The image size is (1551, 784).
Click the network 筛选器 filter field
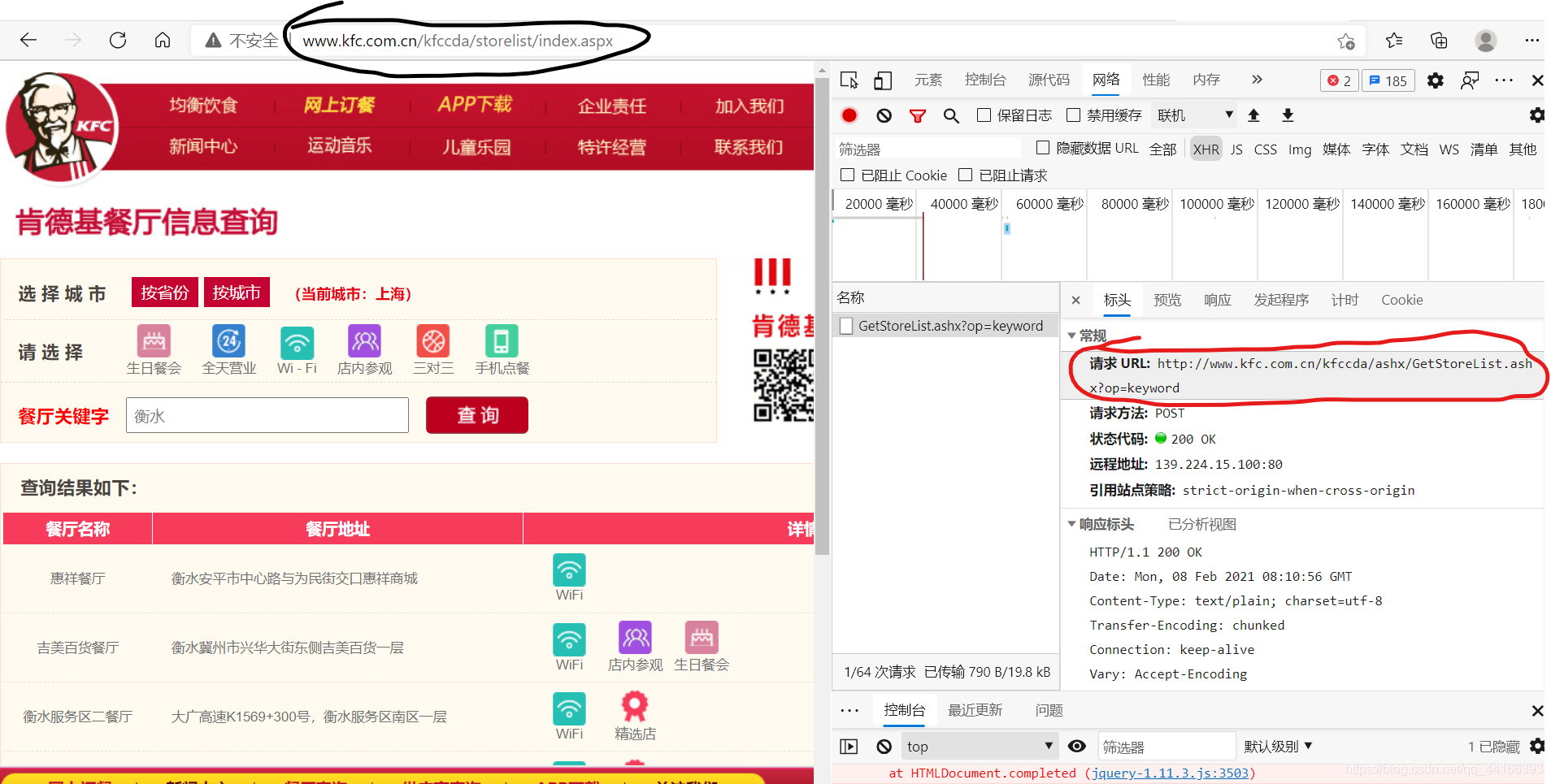coord(928,149)
